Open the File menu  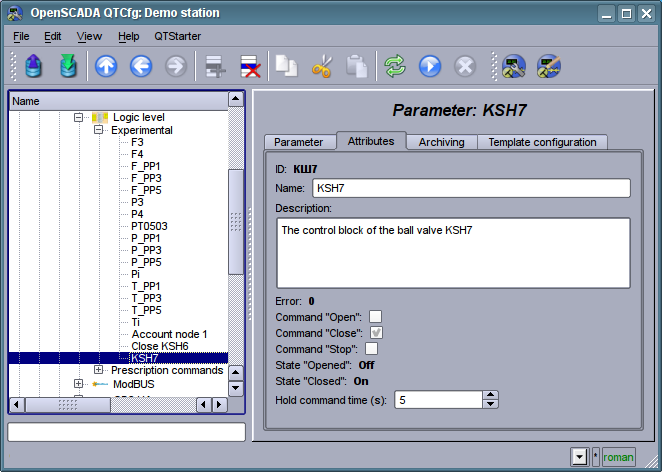coord(21,36)
